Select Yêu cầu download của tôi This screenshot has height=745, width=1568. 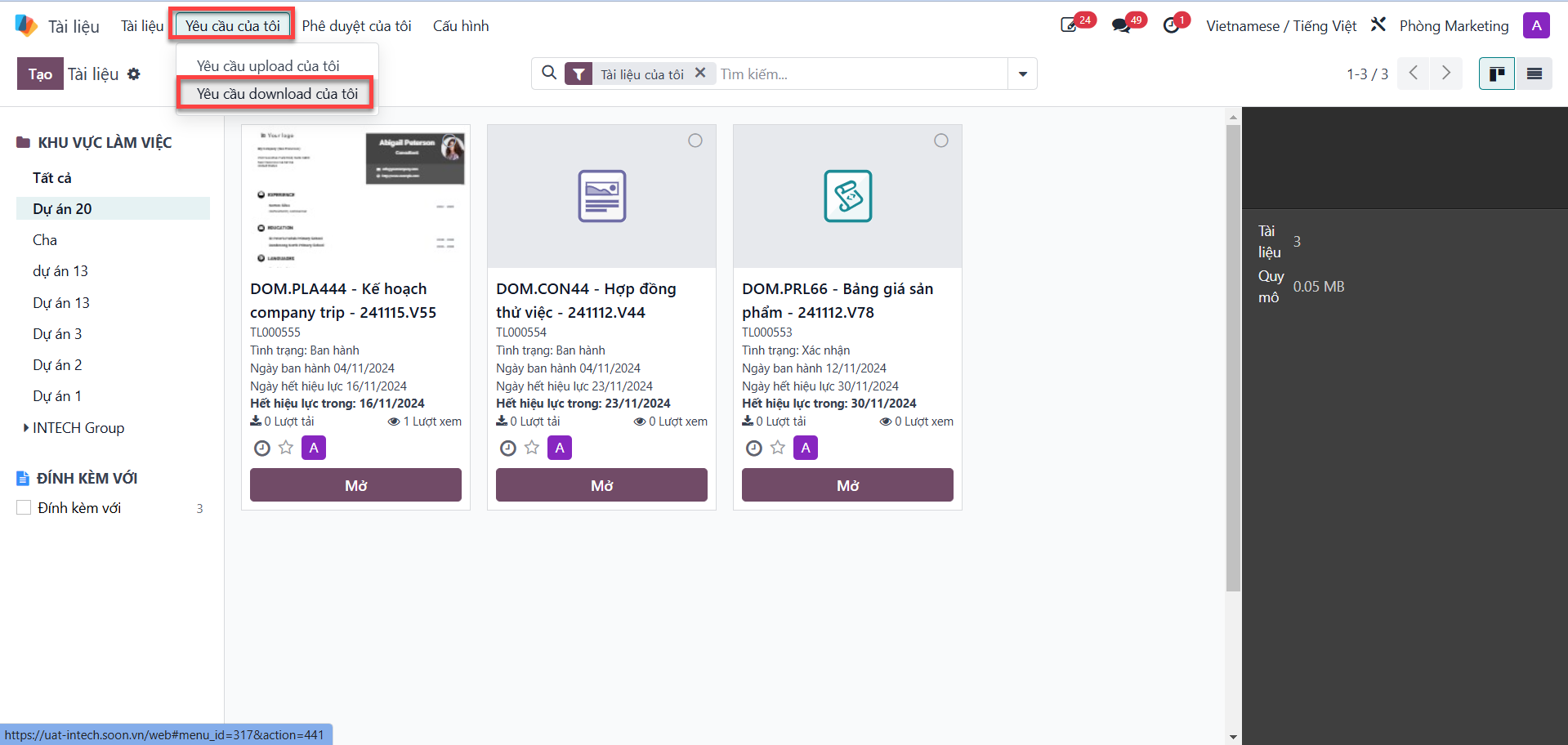coord(277,94)
